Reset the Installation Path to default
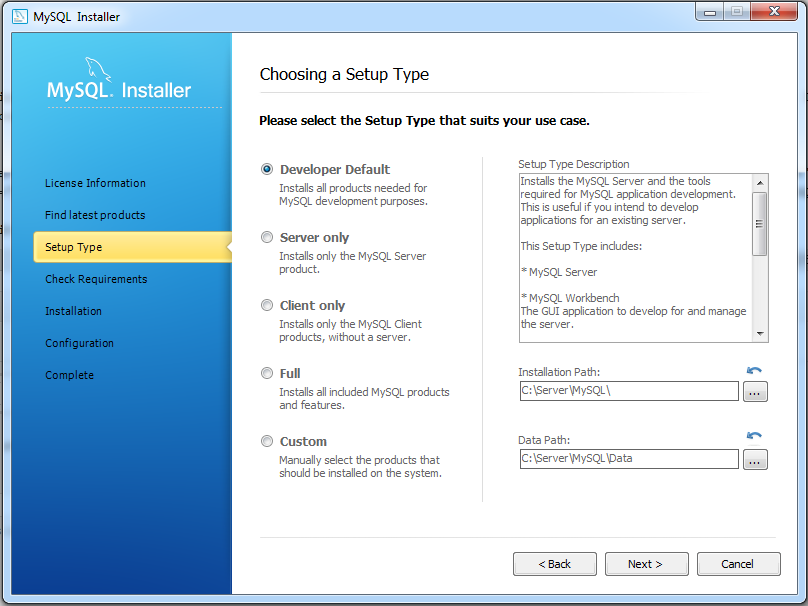 [754, 371]
